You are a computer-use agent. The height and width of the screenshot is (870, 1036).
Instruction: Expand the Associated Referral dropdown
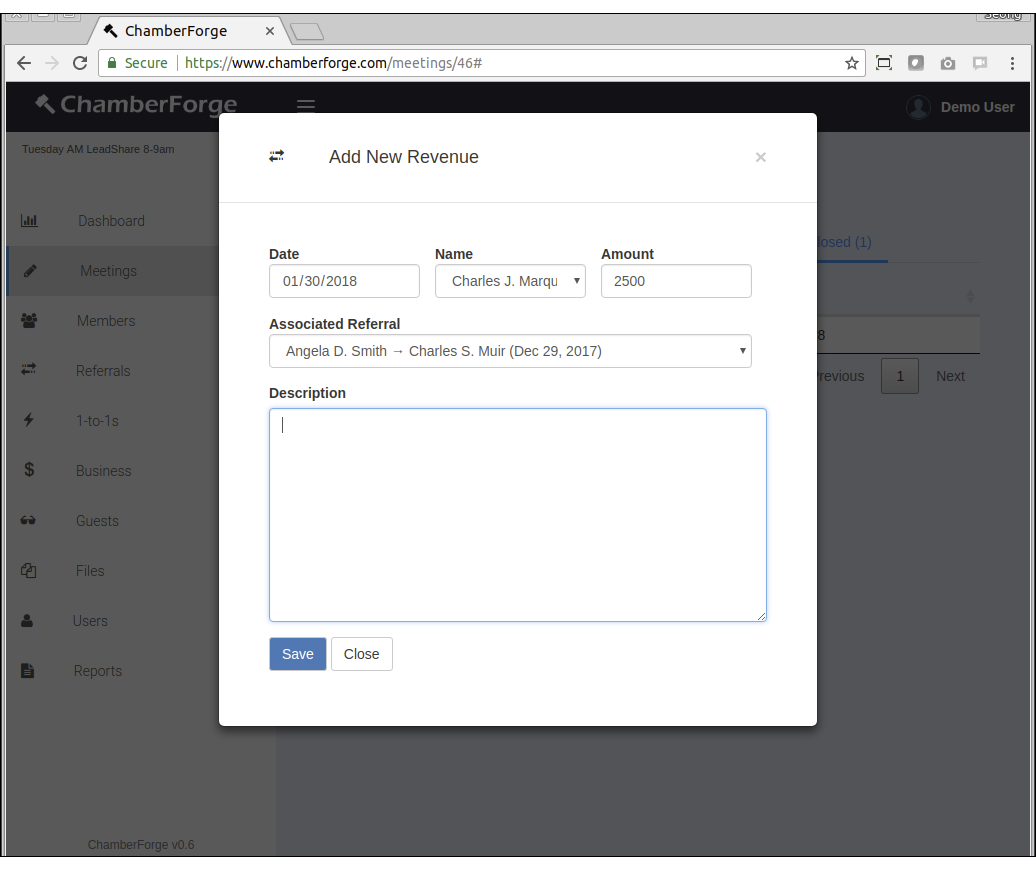point(510,351)
